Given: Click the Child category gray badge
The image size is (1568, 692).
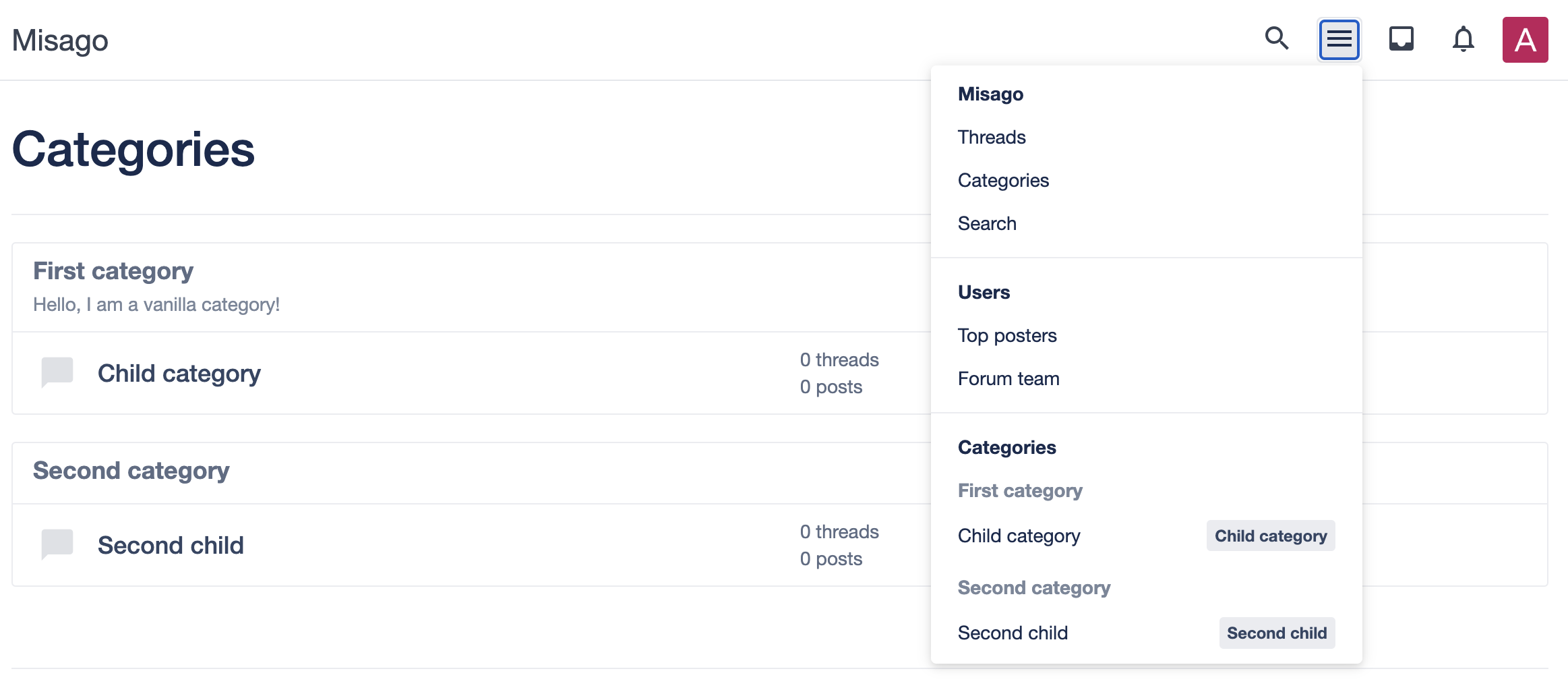Looking at the screenshot, I should (1270, 536).
